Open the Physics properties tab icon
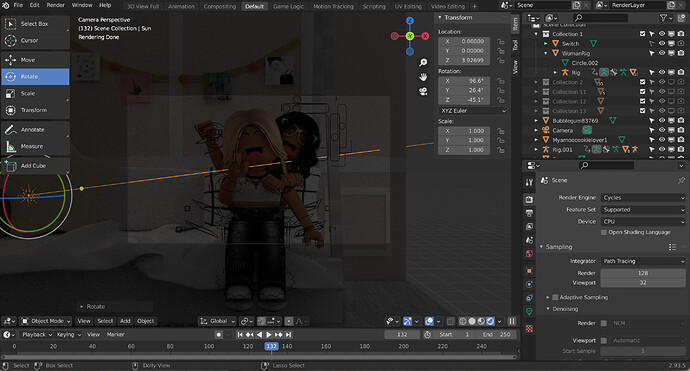 click(529, 284)
